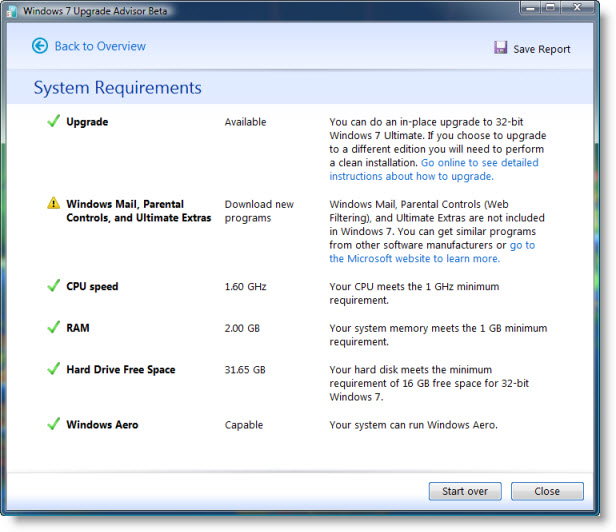The height and width of the screenshot is (532, 616).
Task: Click the 1.60 GHz value
Action: click(246, 287)
